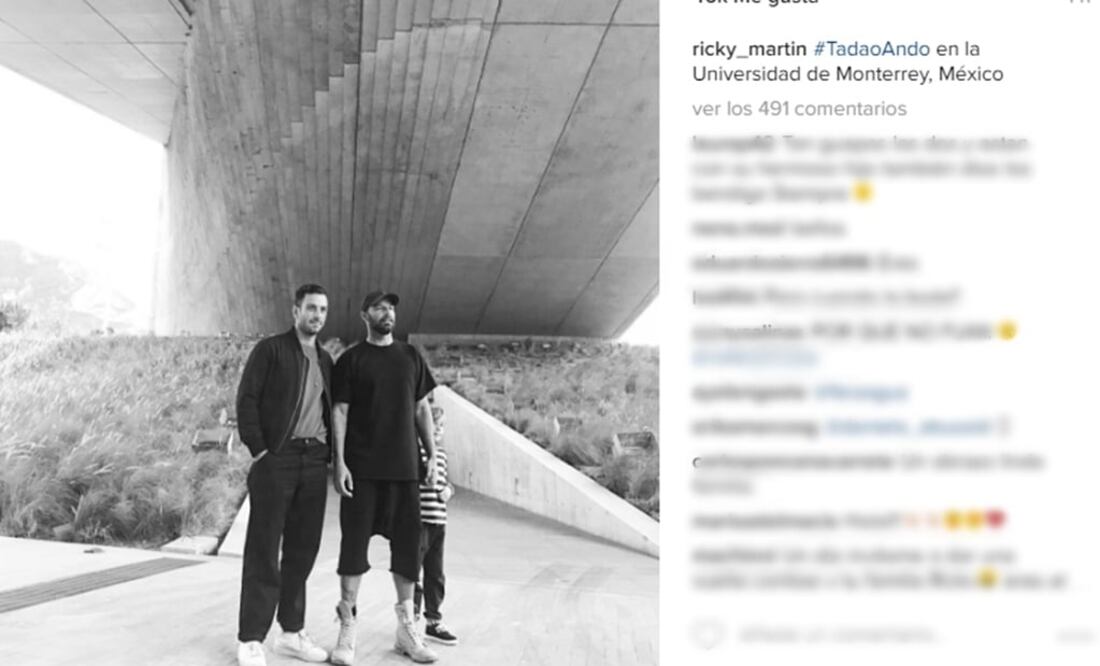Open username of the last blurred comment
This screenshot has width=1100, height=666.
(733, 555)
